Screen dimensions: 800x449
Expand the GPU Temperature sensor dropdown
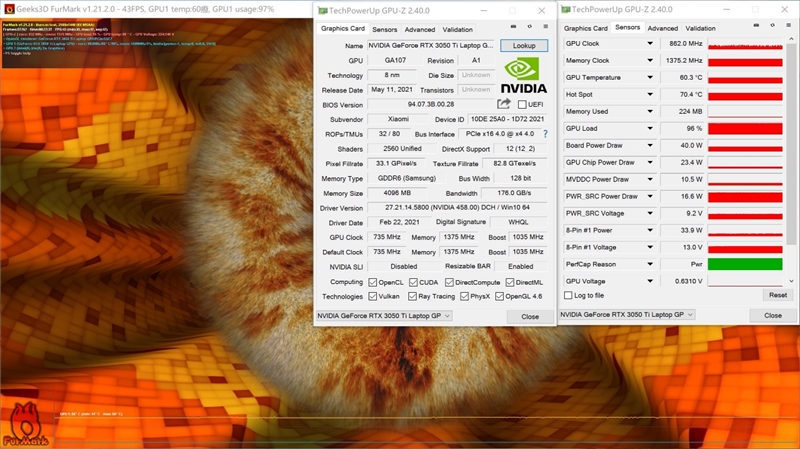650,78
